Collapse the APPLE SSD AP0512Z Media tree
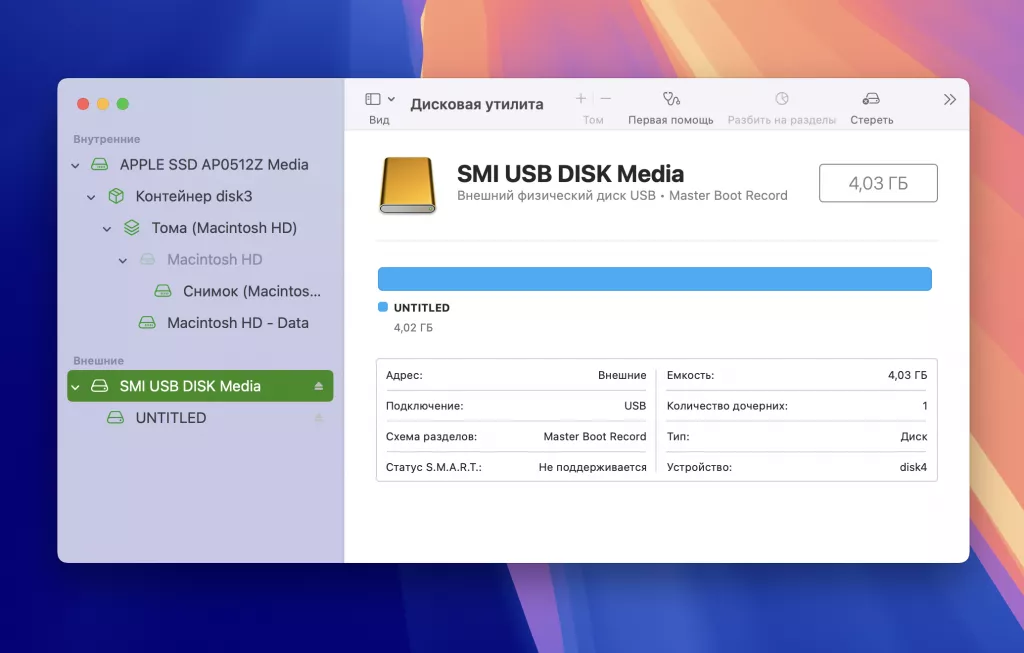The image size is (1024, 653). pyautogui.click(x=76, y=164)
